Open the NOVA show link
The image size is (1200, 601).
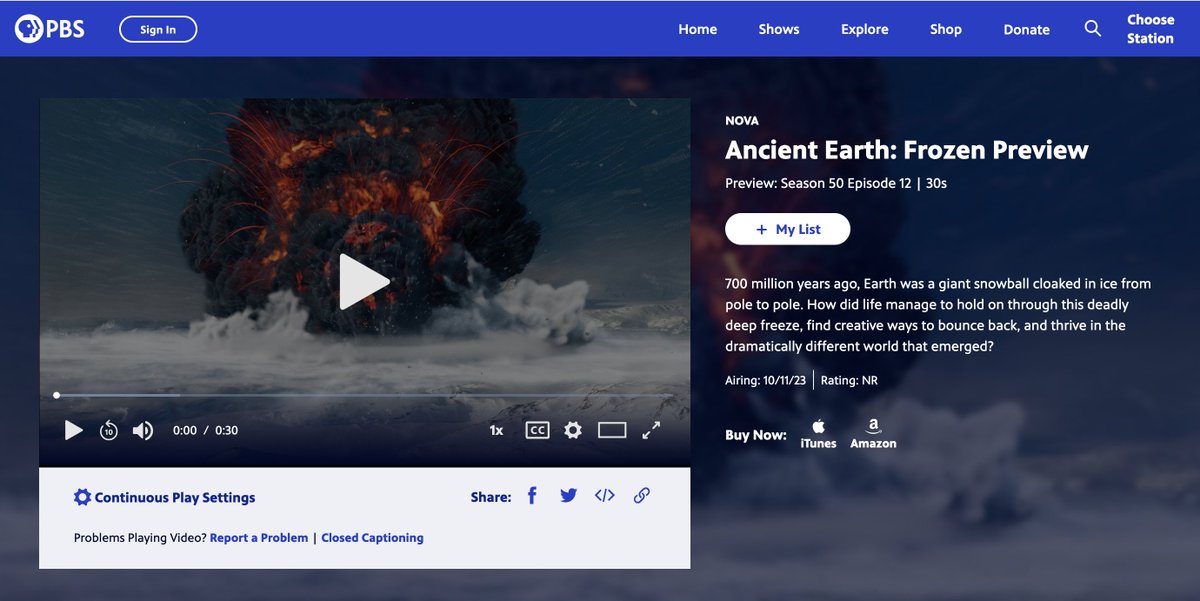click(x=742, y=121)
